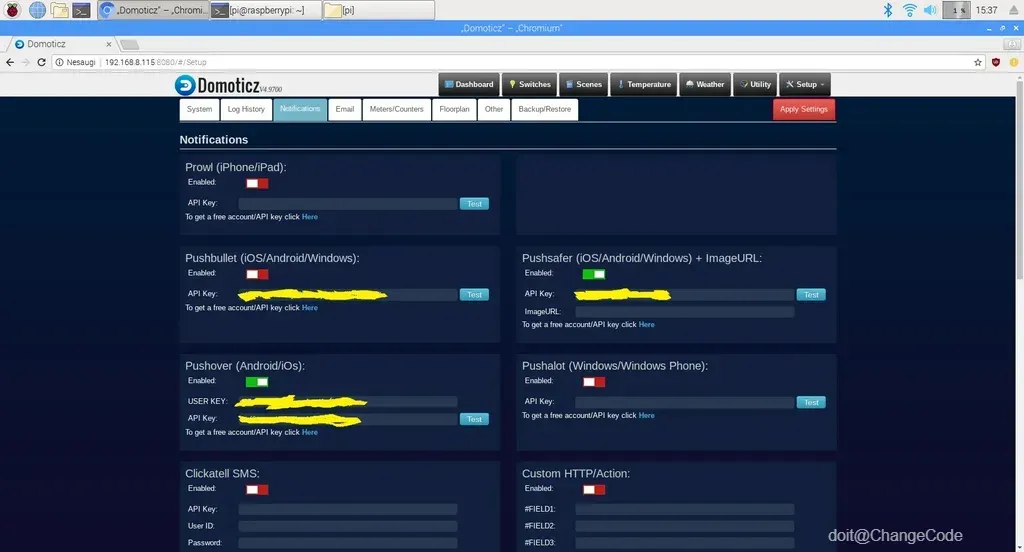The height and width of the screenshot is (552, 1024).
Task: Go to the Dashboard page
Action: tap(469, 84)
